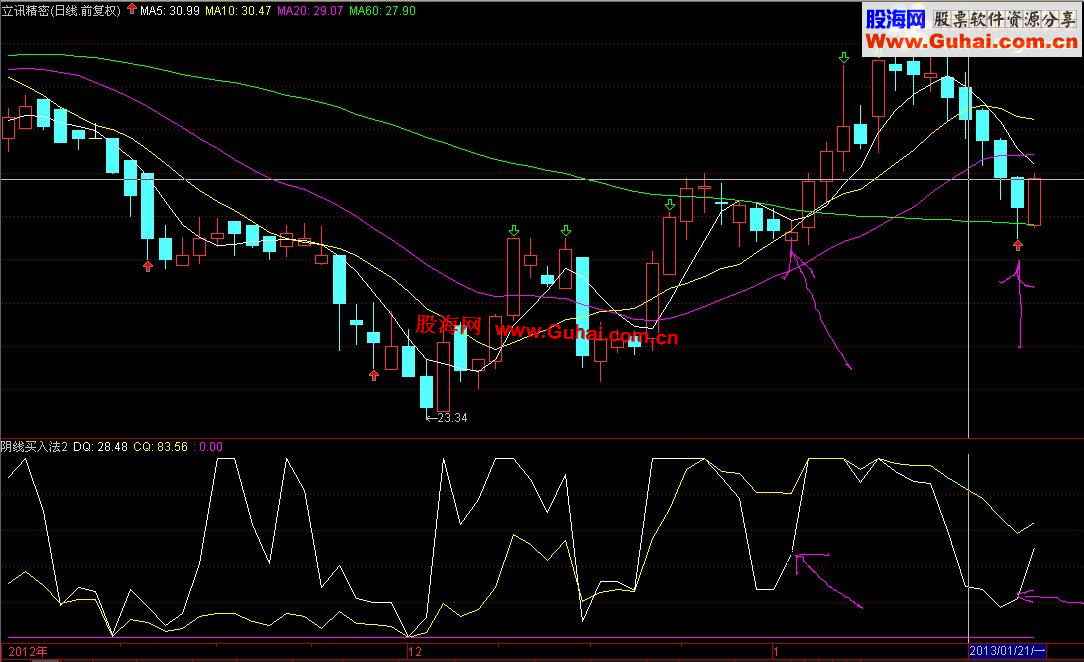Select the MA60: 27.90 indicator label
Viewport: 1084px width, 662px height.
tap(382, 10)
